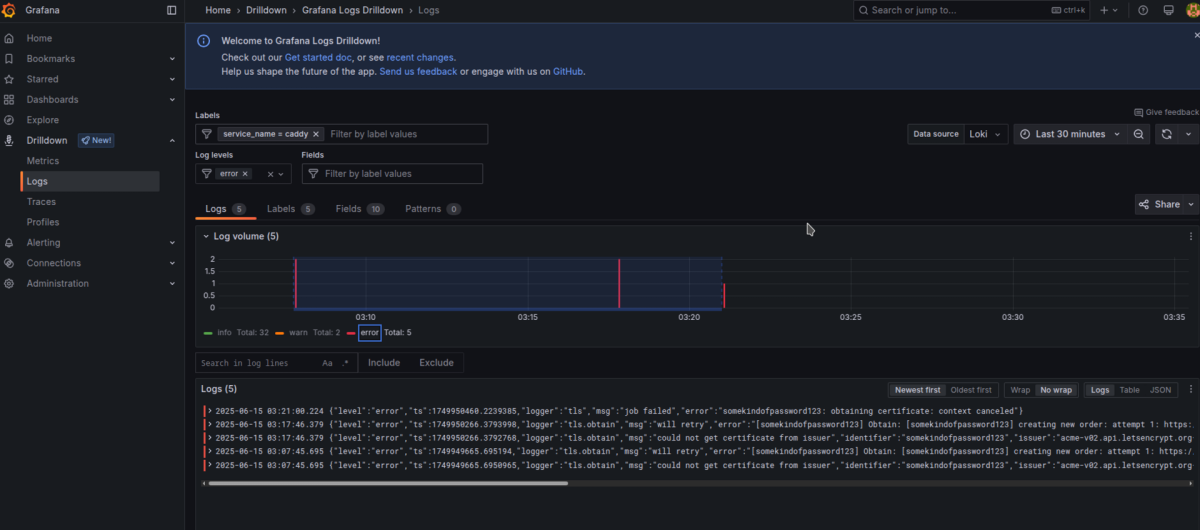Toggle case-sensitive search (Aa)
Viewport: 1200px width, 530px height.
(x=327, y=363)
